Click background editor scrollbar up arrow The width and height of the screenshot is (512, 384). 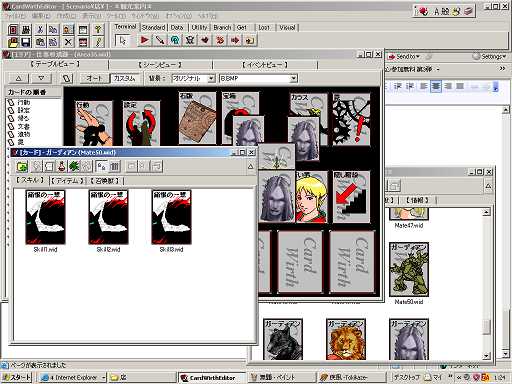pyautogui.click(x=506, y=110)
